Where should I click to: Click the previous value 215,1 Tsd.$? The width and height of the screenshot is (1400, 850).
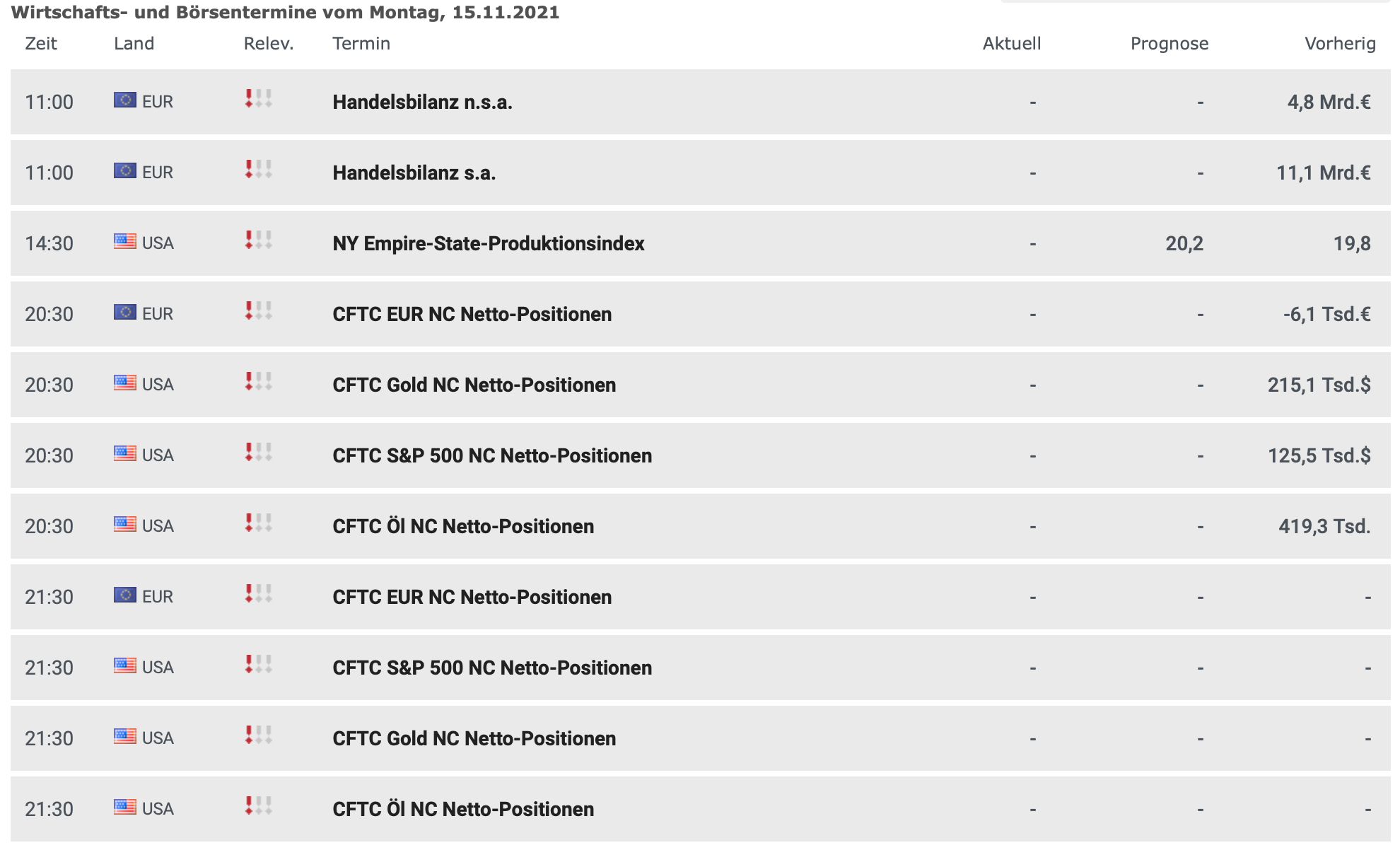pos(1319,385)
